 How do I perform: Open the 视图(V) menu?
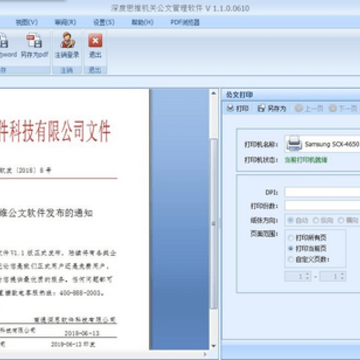point(26,22)
